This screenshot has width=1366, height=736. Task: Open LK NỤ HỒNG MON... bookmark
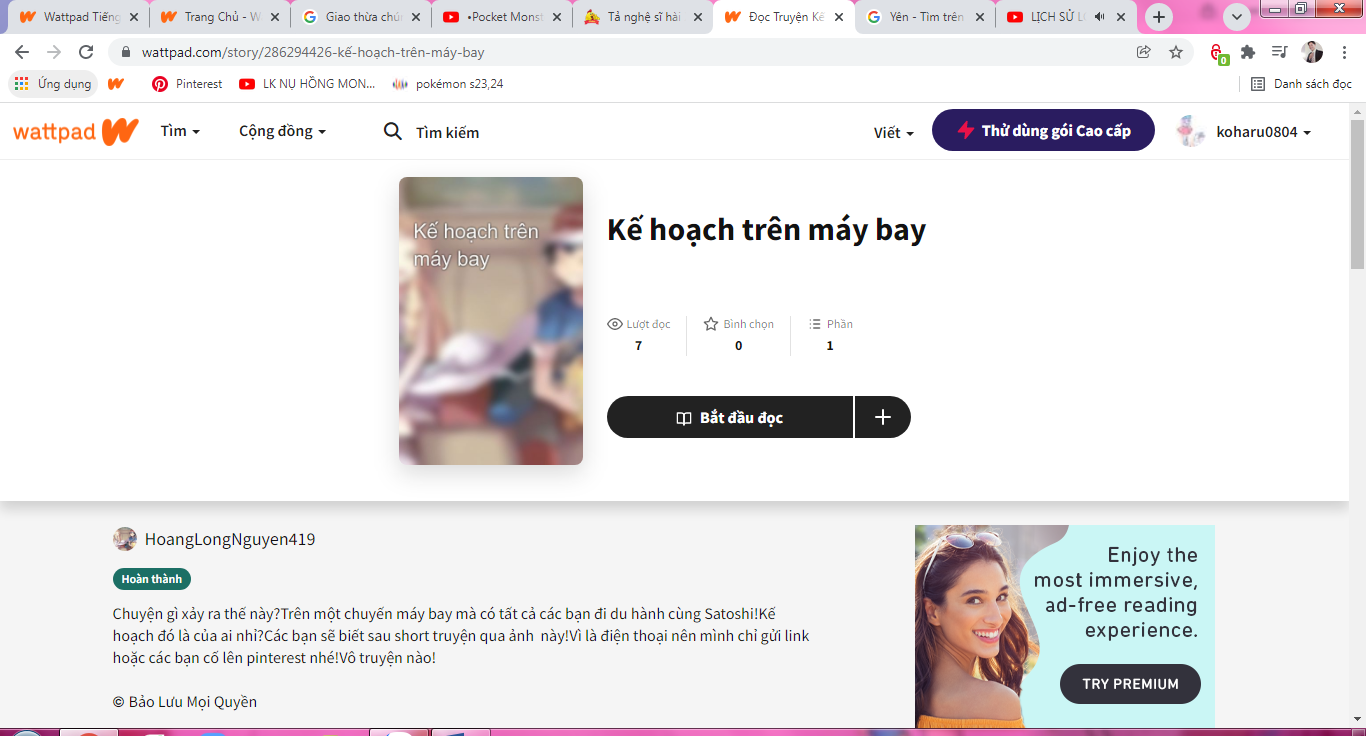307,84
